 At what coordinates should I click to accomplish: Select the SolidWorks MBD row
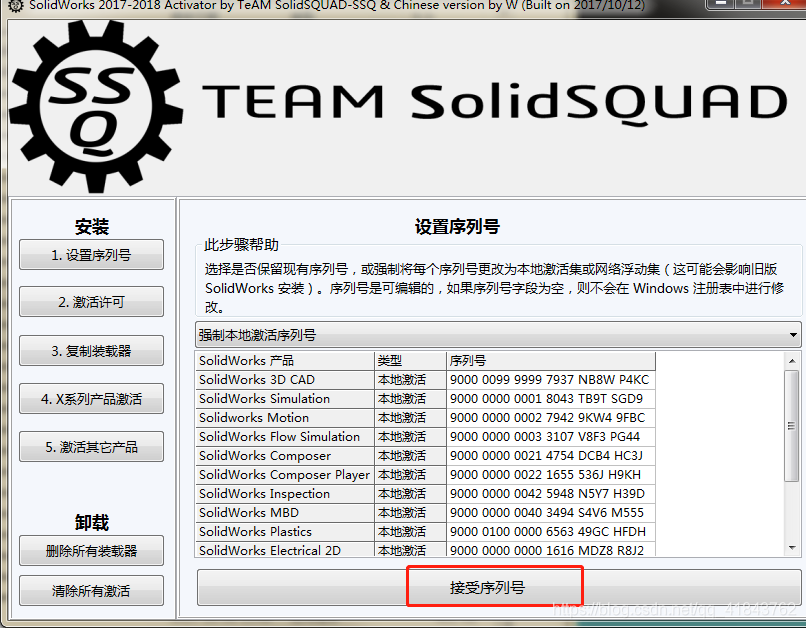click(425, 513)
